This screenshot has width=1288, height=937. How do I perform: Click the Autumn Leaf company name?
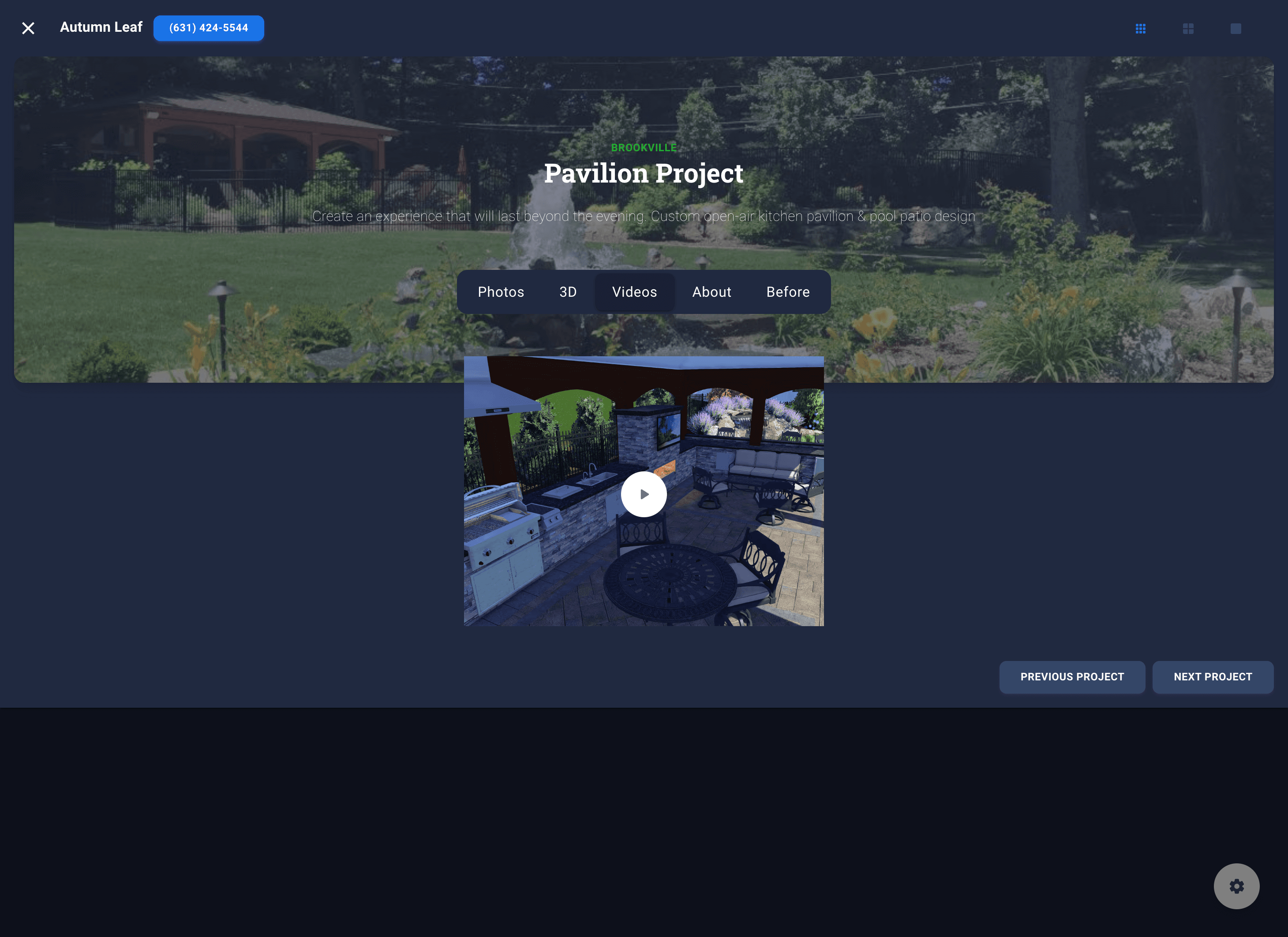tap(101, 26)
